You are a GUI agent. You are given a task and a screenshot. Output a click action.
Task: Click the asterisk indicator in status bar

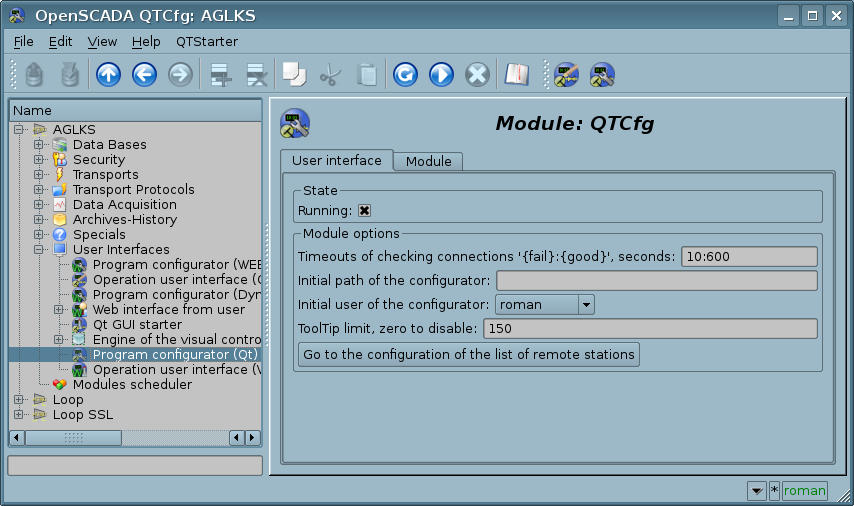pos(774,490)
